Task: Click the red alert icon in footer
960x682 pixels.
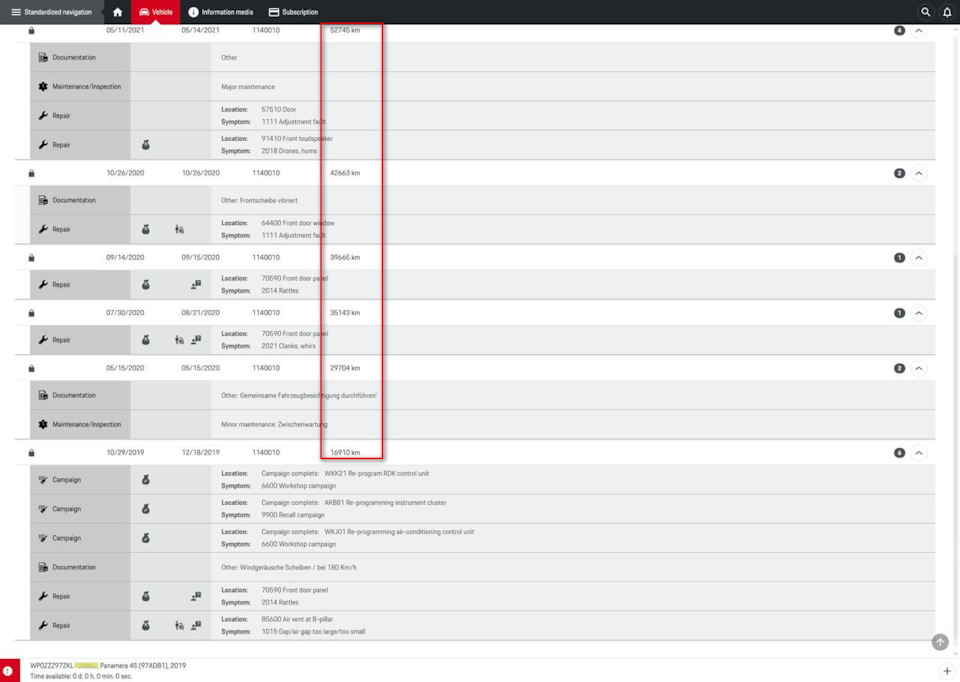Action: pos(8,671)
